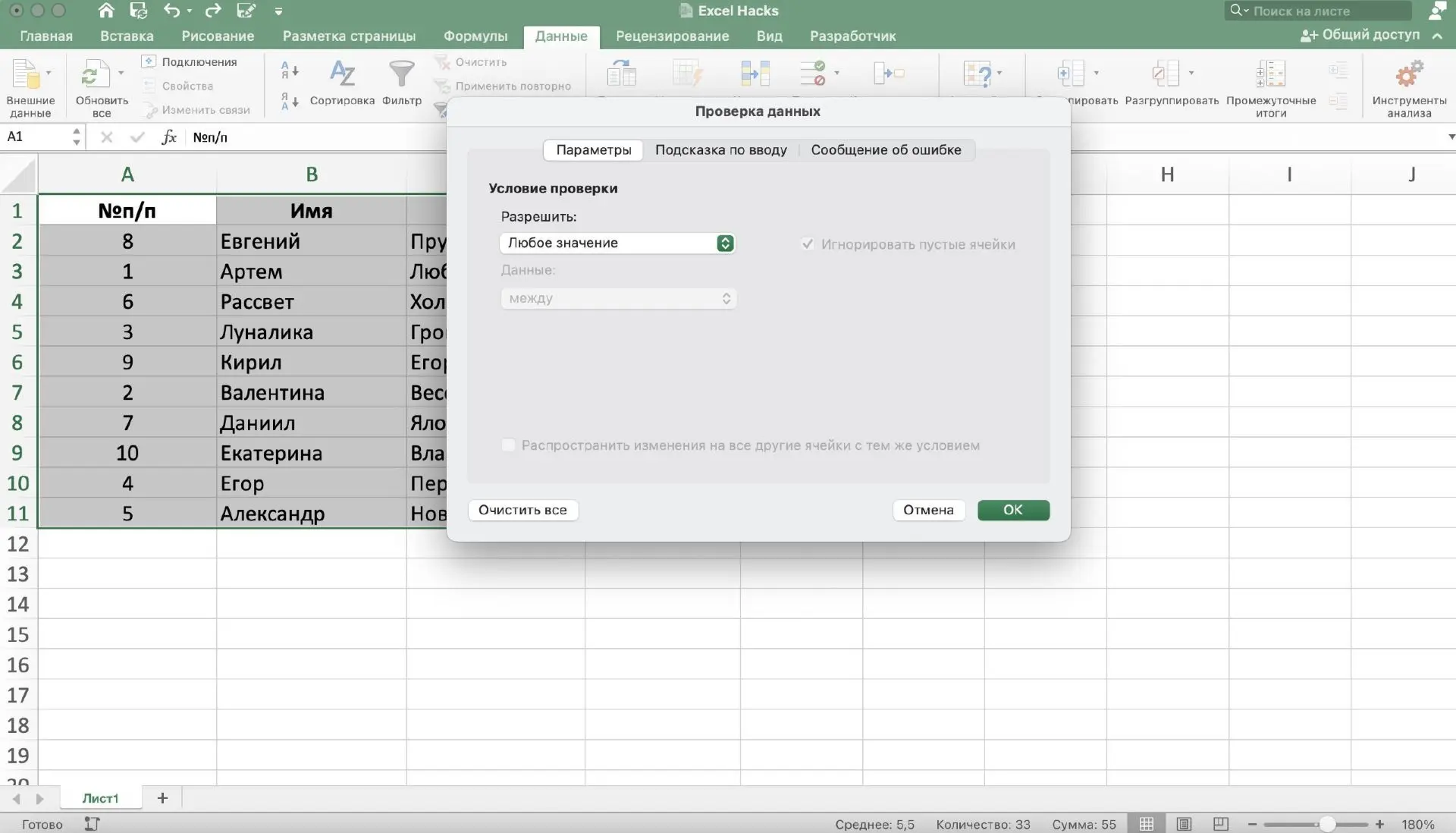The width and height of the screenshot is (1456, 833).
Task: Toggle the ignore blank cells (Игнорировать пустые ячейки) checkbox
Action: pos(808,244)
